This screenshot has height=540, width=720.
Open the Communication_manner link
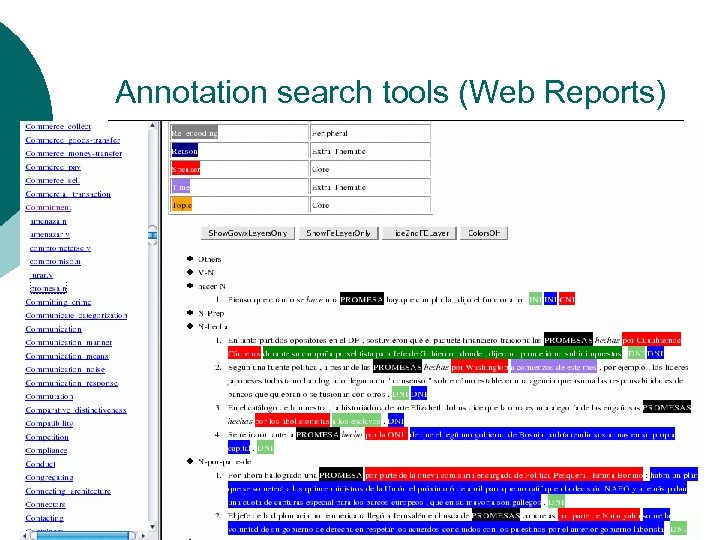pyautogui.click(x=68, y=343)
